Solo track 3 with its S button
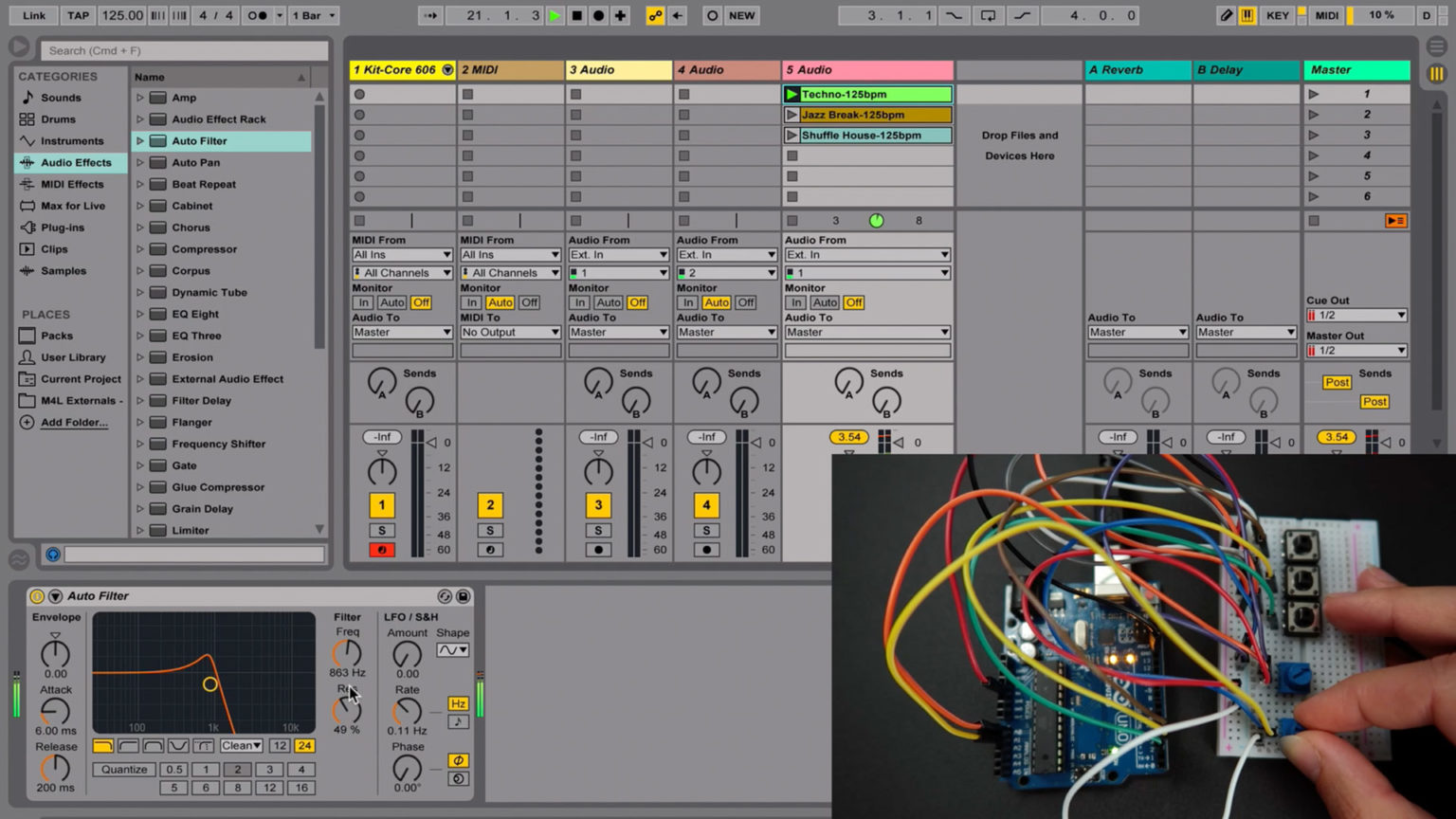 point(598,530)
